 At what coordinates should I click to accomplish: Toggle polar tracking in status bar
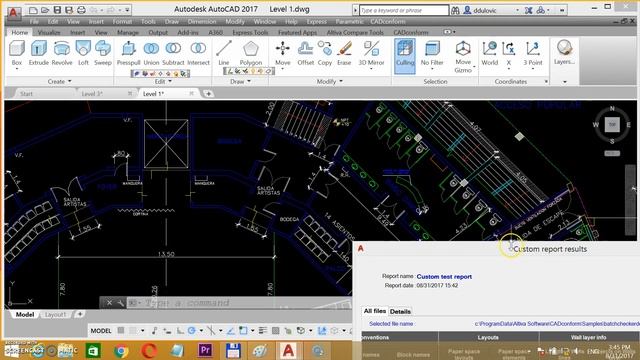(x=191, y=330)
